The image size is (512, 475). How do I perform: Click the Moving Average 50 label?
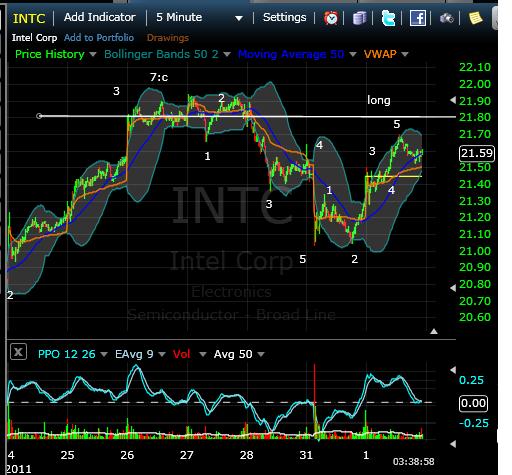point(291,54)
